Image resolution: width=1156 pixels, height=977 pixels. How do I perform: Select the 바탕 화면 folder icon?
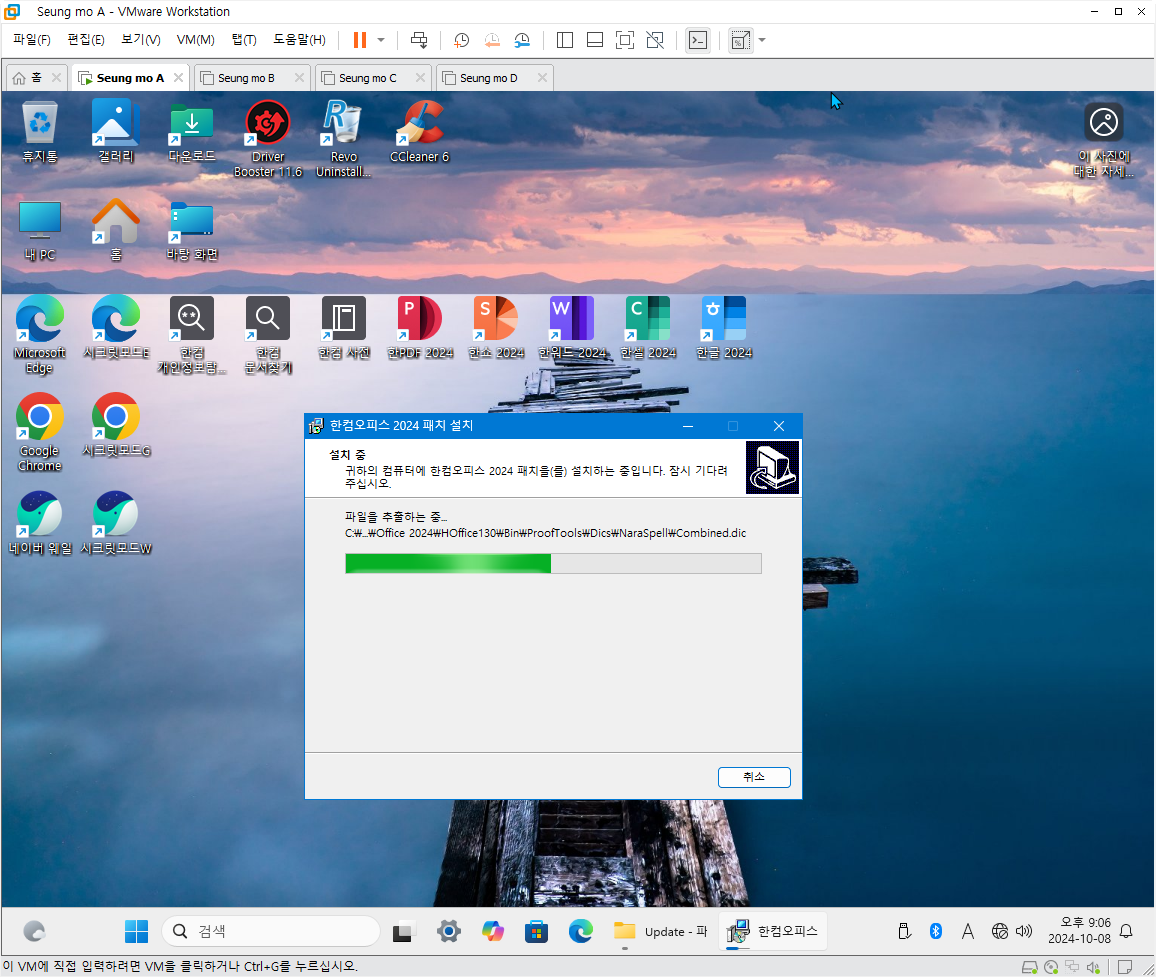click(192, 230)
